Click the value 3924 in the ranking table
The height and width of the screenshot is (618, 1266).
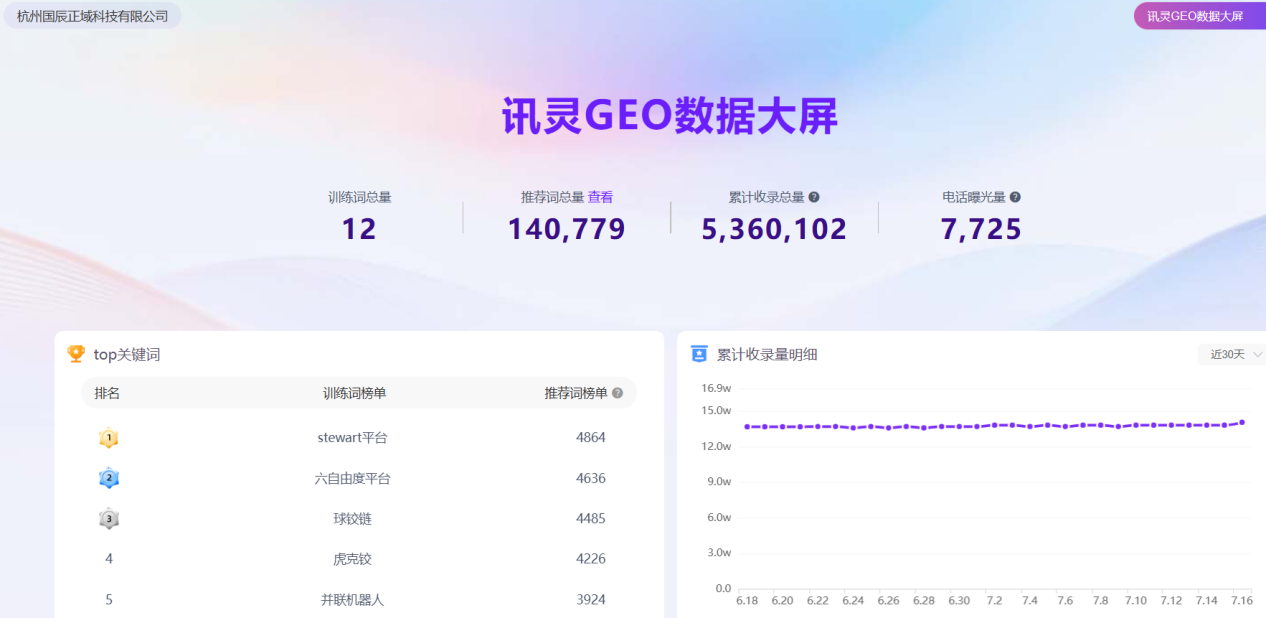[591, 600]
